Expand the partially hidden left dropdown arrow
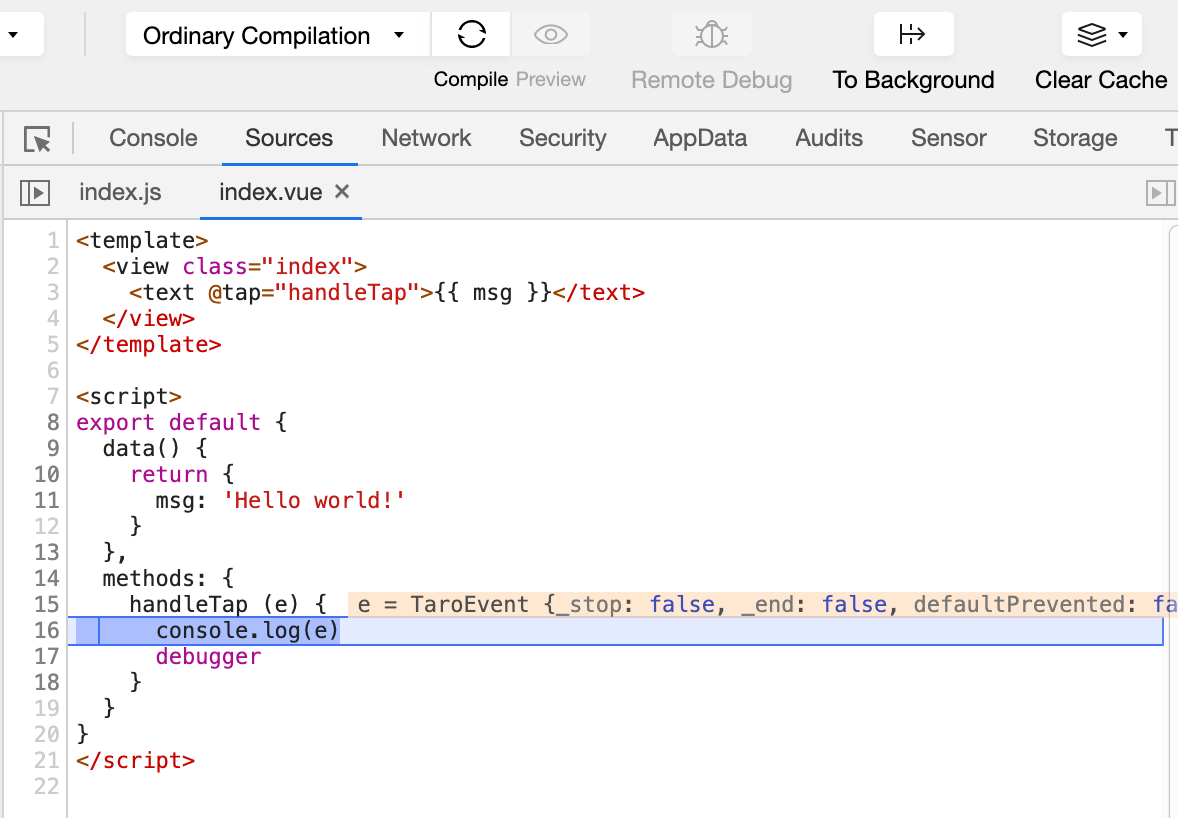 tap(13, 35)
